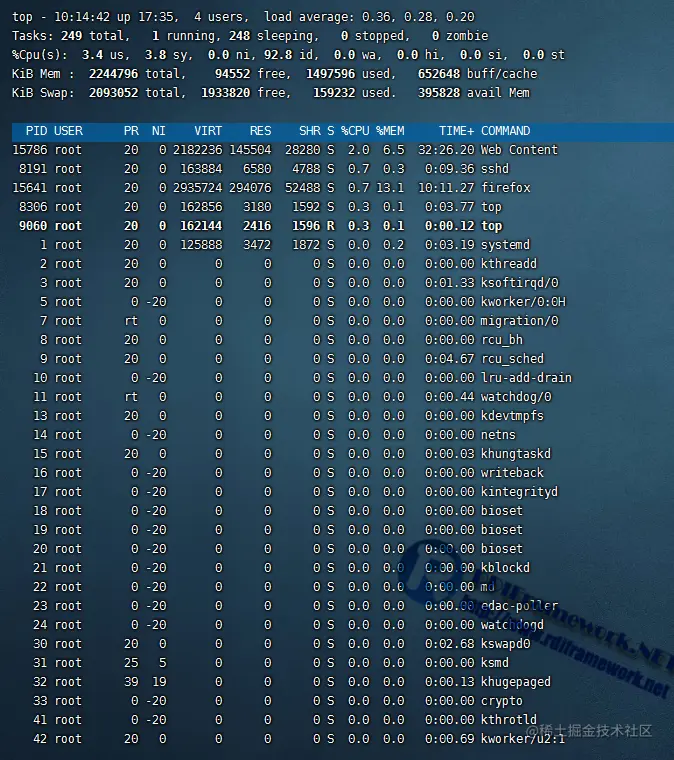Select the 'lru-add-drain' process
674x760 pixels.
pyautogui.click(x=526, y=378)
